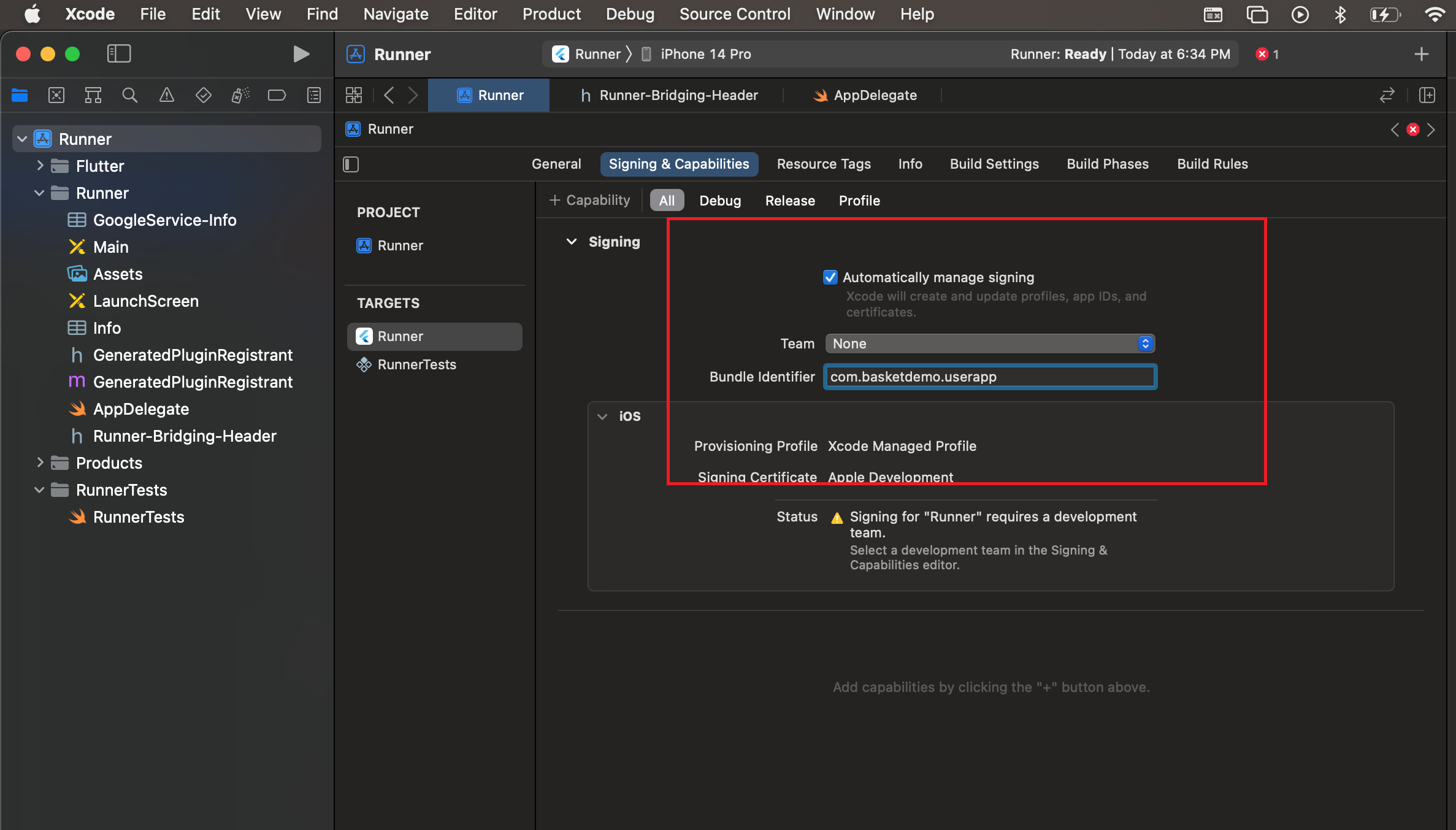Image resolution: width=1456 pixels, height=830 pixels.
Task: Open the Symbol navigator icon
Action: 93,95
